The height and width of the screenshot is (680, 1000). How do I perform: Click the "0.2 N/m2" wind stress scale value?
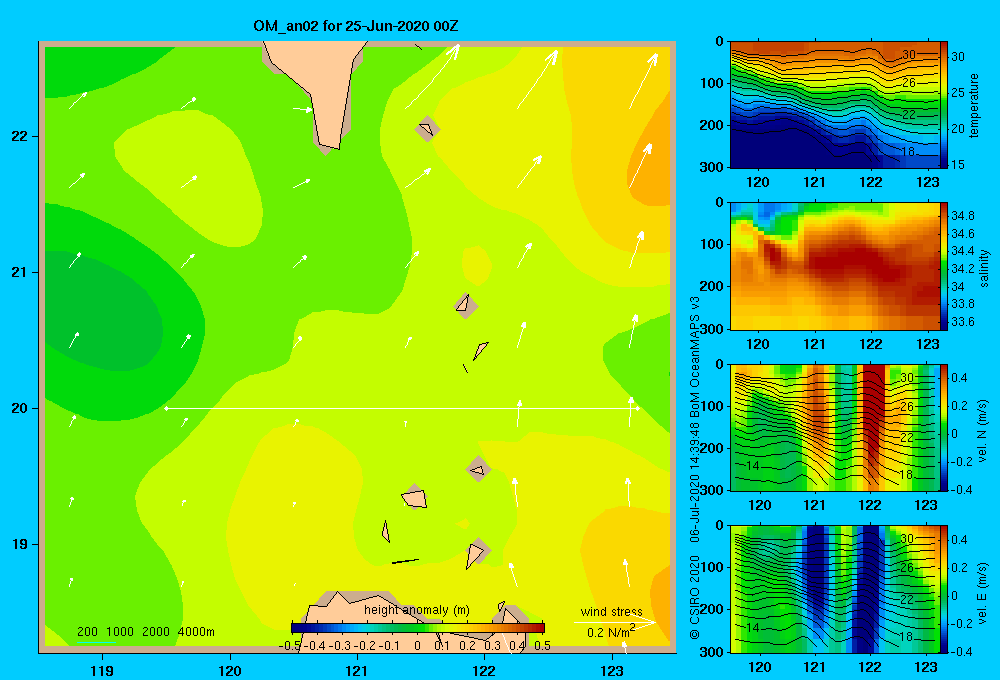[611, 632]
